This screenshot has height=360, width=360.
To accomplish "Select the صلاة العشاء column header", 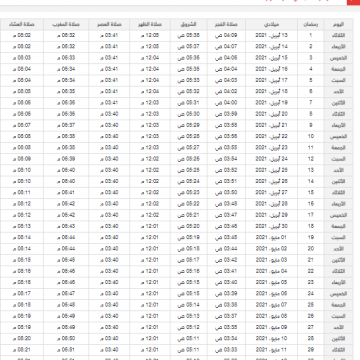I will tap(22, 24).
